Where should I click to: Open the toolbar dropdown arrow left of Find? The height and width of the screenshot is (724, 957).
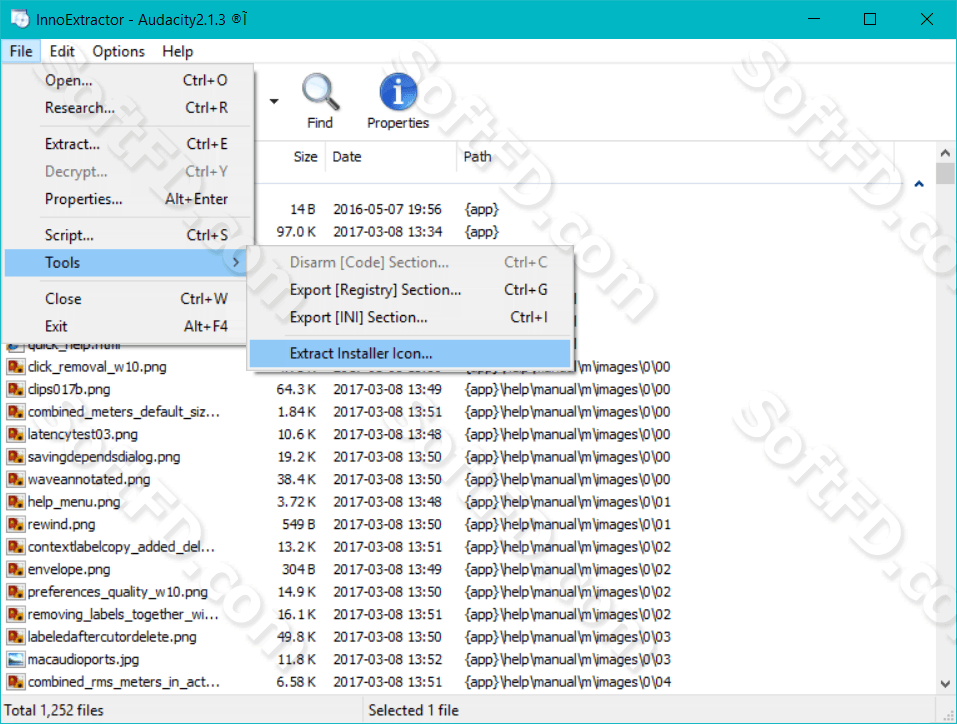(x=274, y=101)
